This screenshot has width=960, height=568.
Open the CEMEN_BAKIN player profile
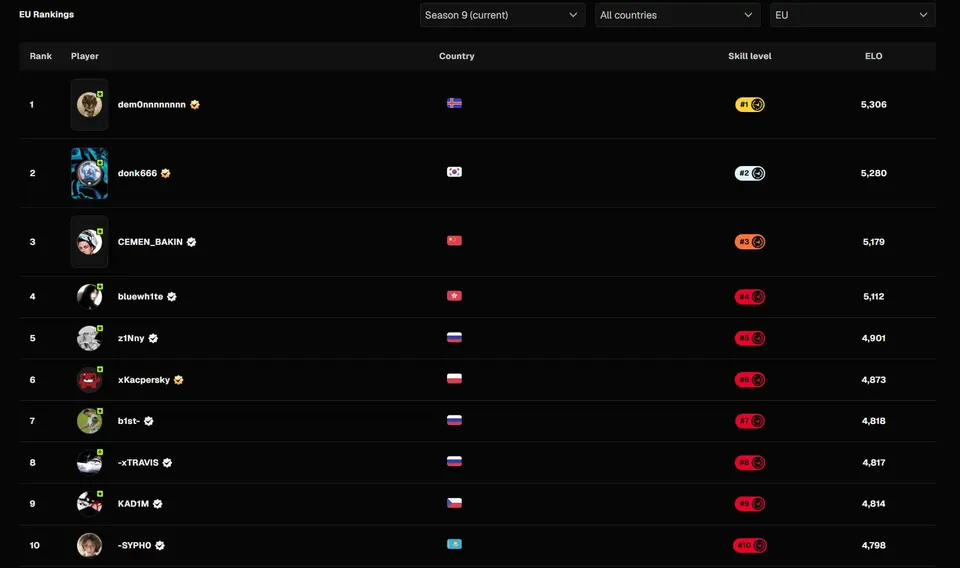pos(150,242)
